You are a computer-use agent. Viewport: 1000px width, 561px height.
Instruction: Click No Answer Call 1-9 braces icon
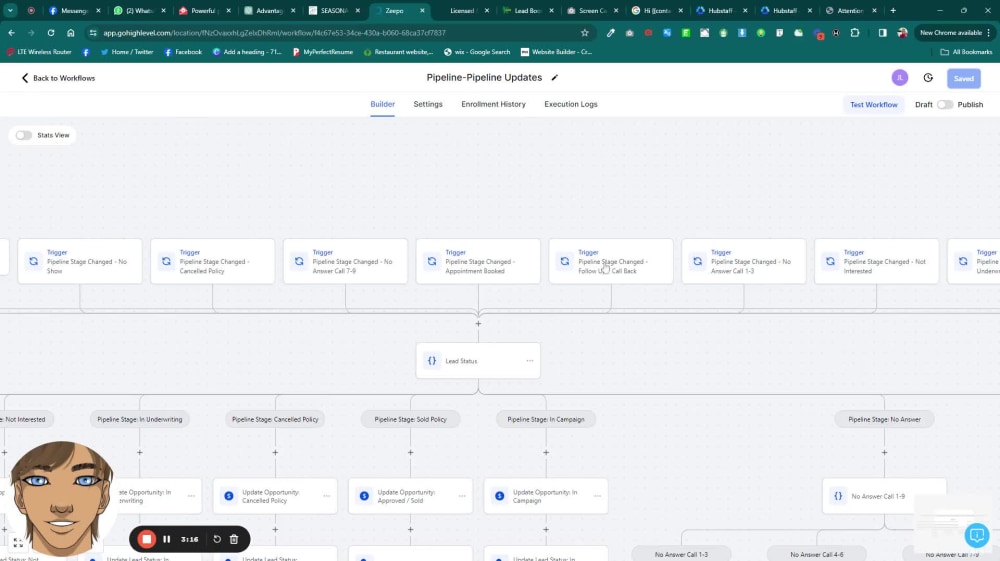838,496
